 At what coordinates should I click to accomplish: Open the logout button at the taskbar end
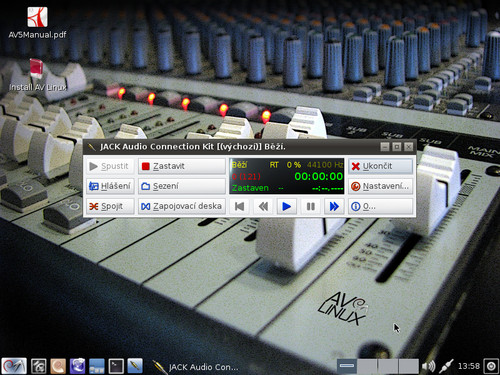coord(491,366)
